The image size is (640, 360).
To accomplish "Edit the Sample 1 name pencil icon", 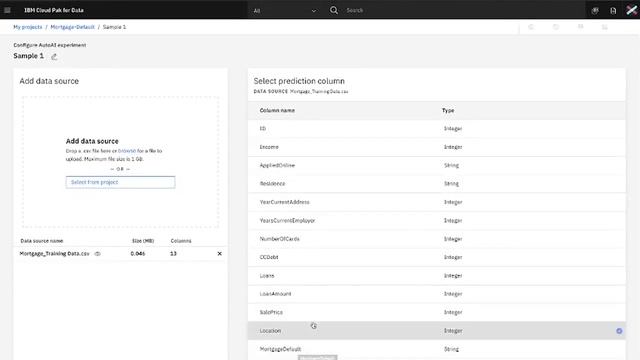I will point(54,57).
